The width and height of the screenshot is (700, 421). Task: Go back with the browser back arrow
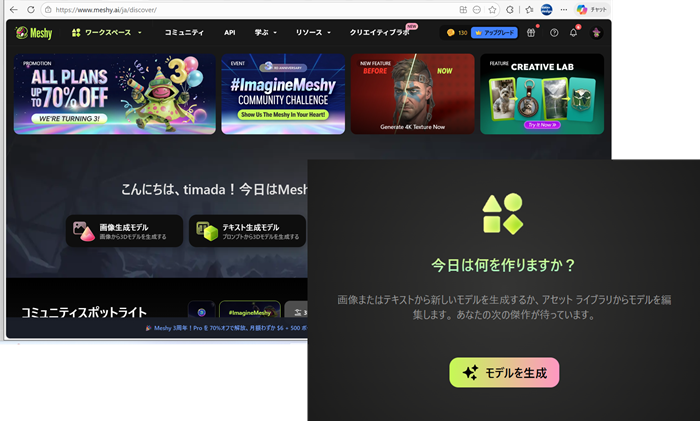(14, 9)
